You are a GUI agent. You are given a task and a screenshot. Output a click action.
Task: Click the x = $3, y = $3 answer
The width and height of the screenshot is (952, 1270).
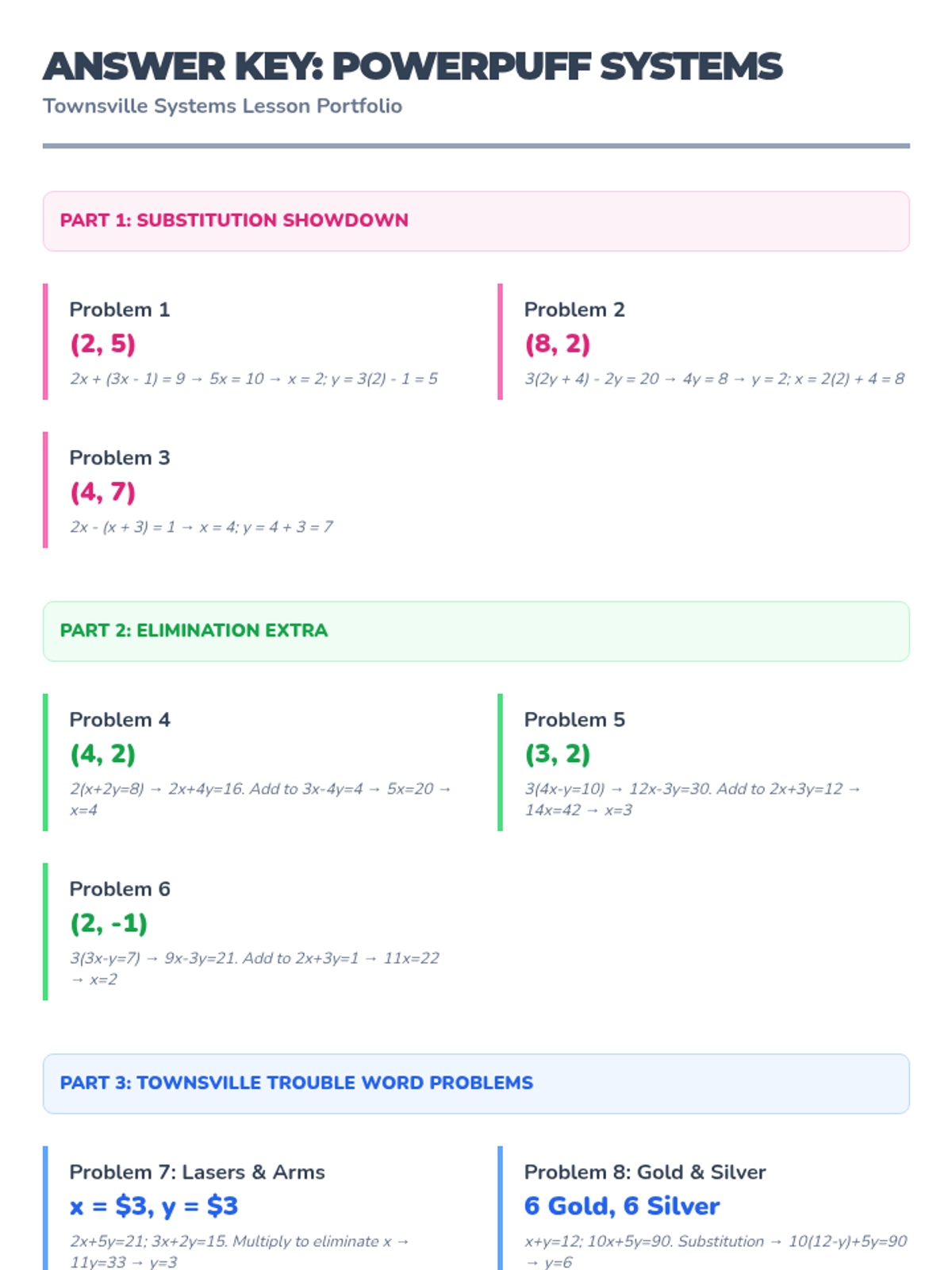click(154, 1206)
